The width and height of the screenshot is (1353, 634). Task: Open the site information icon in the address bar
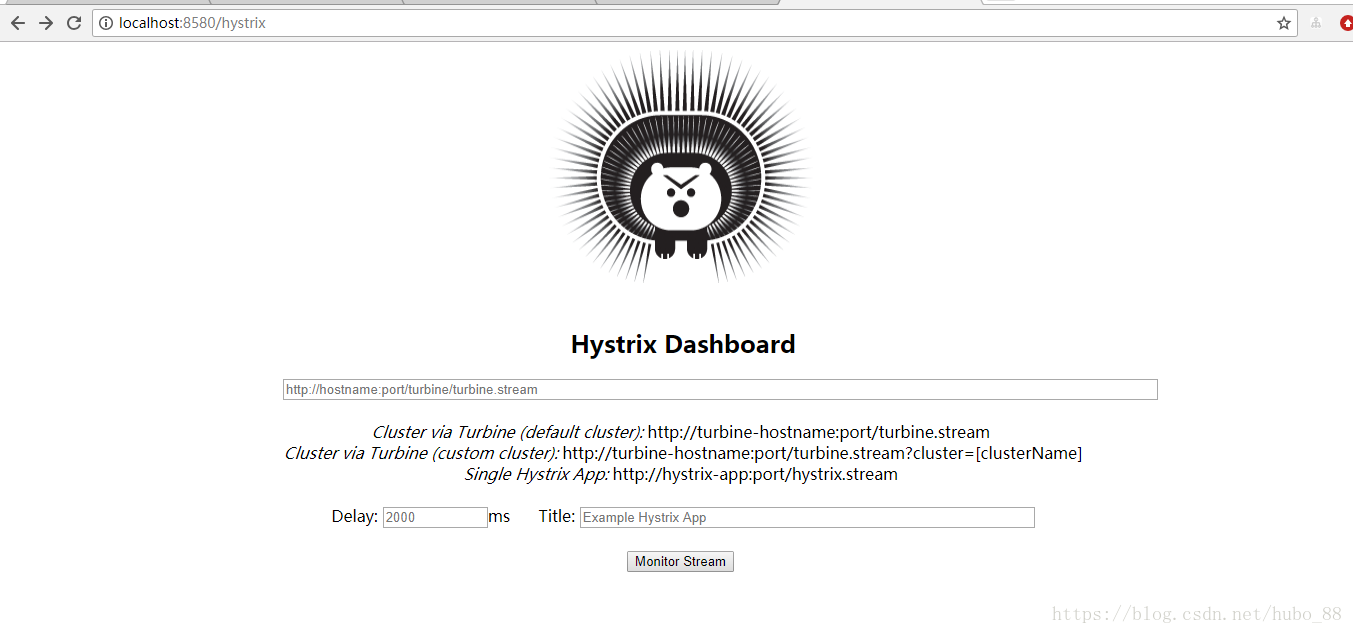pyautogui.click(x=105, y=22)
